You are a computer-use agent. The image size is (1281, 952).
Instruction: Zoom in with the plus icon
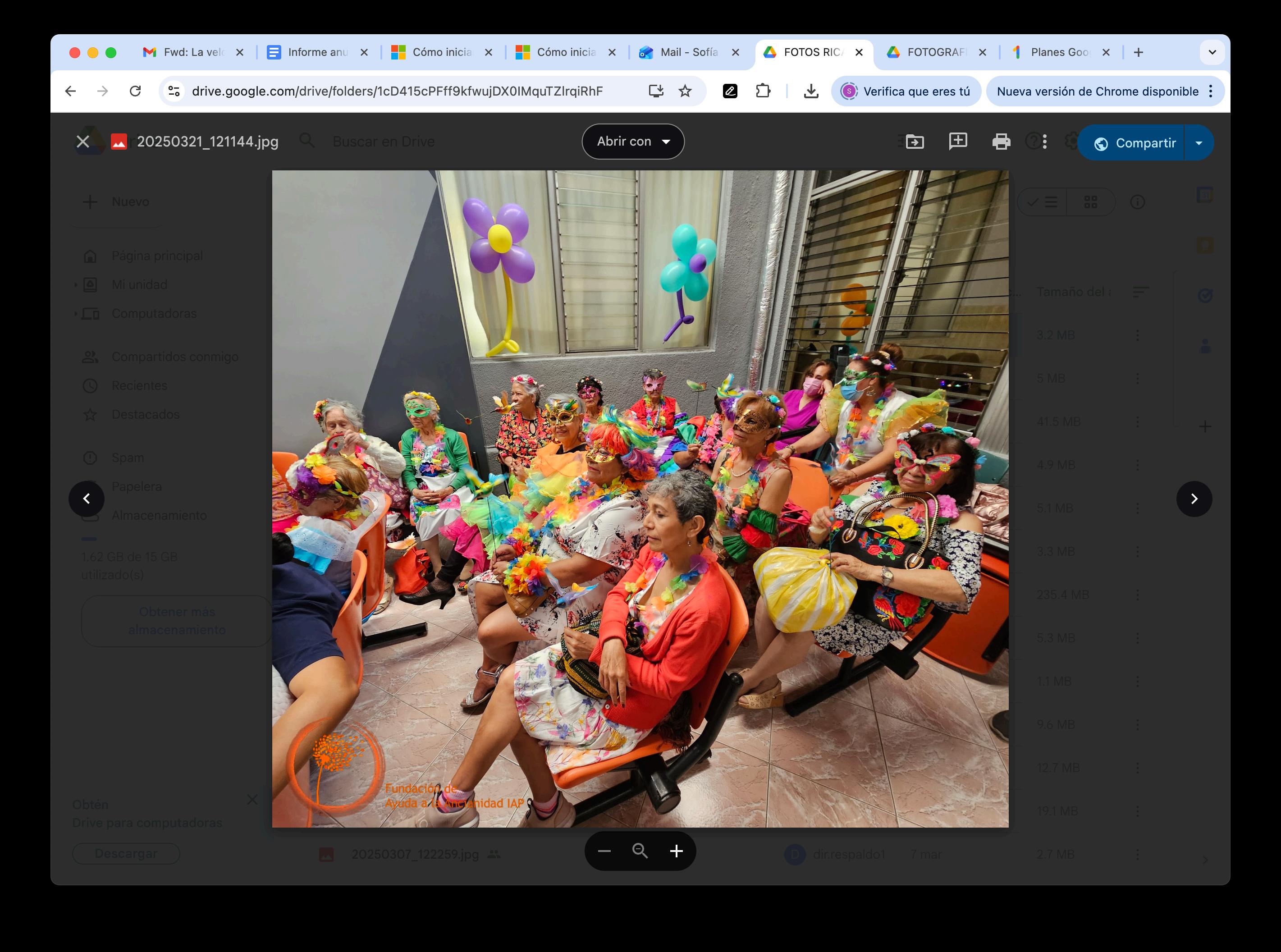coord(677,851)
